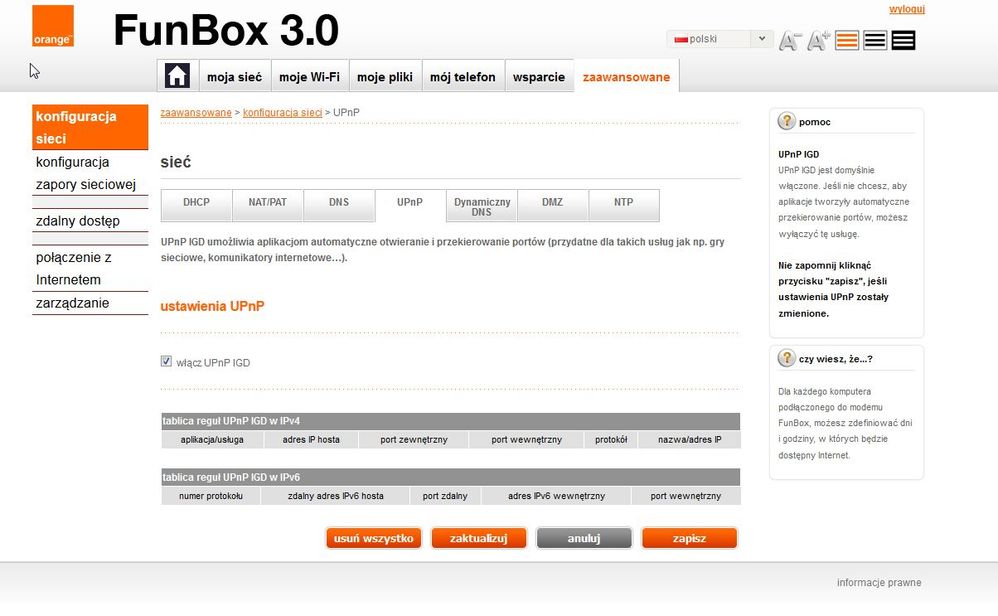Click the 'numer protokołu' column header

click(211, 496)
